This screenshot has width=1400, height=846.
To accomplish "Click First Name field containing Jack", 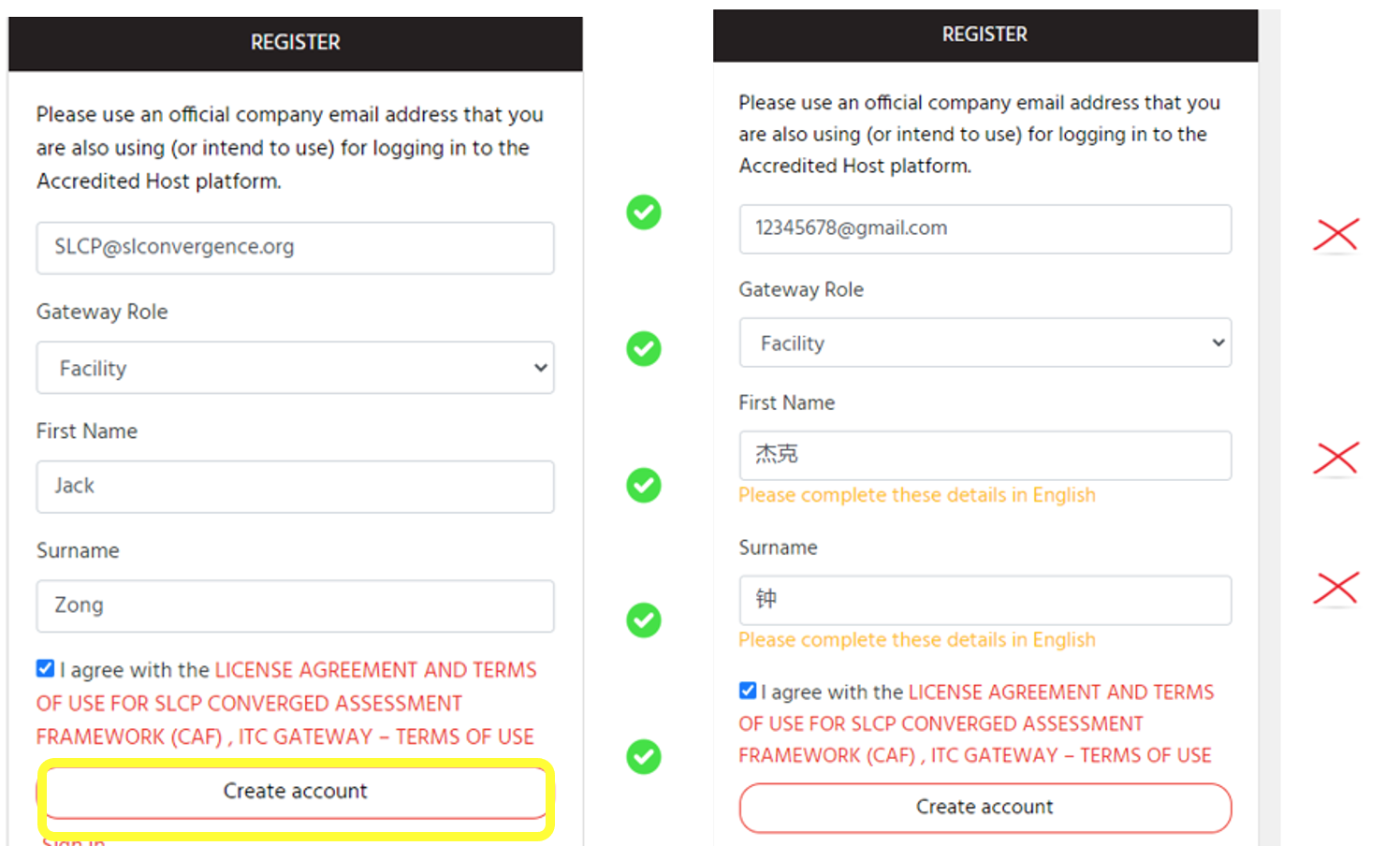I will tap(295, 487).
